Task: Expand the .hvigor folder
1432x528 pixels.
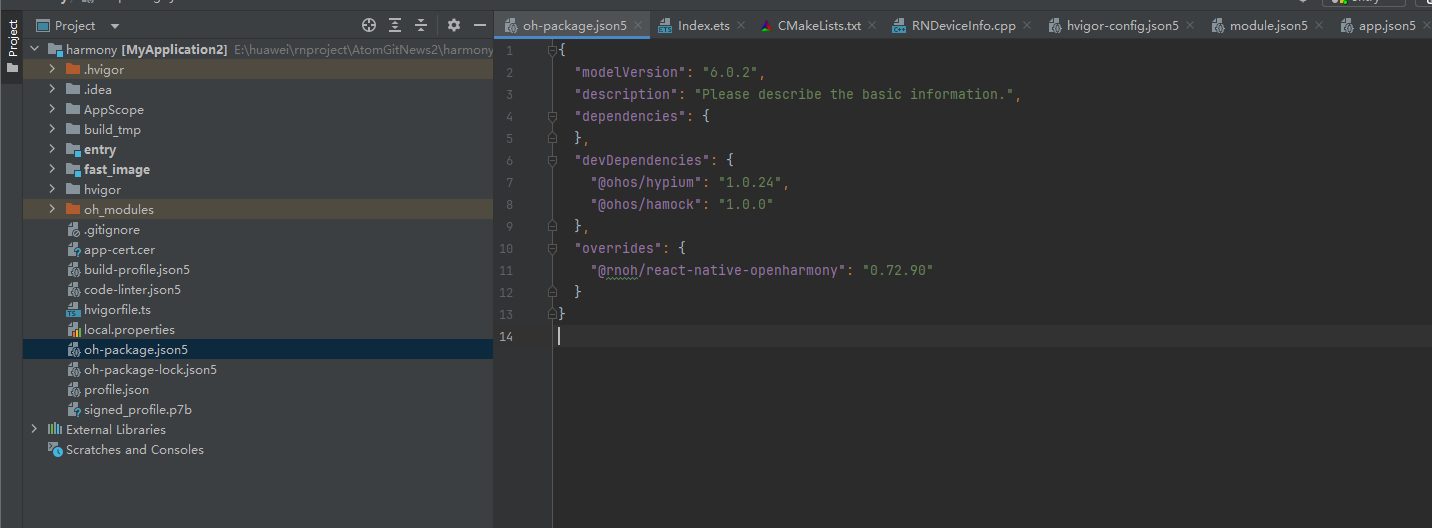Action: tap(53, 70)
